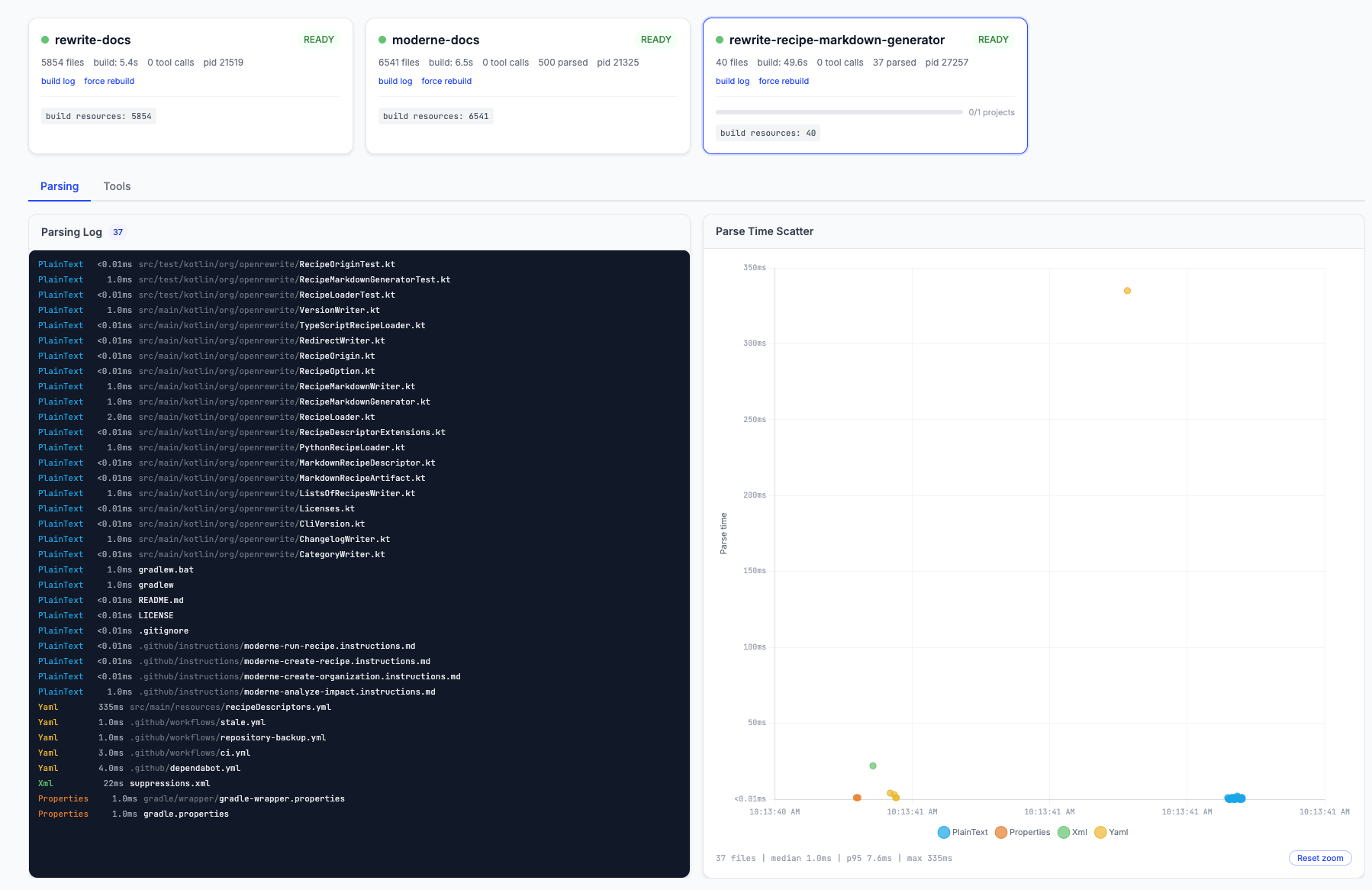Click the 37 count badge beside Parsing Log
This screenshot has width=1372, height=890.
(x=118, y=232)
